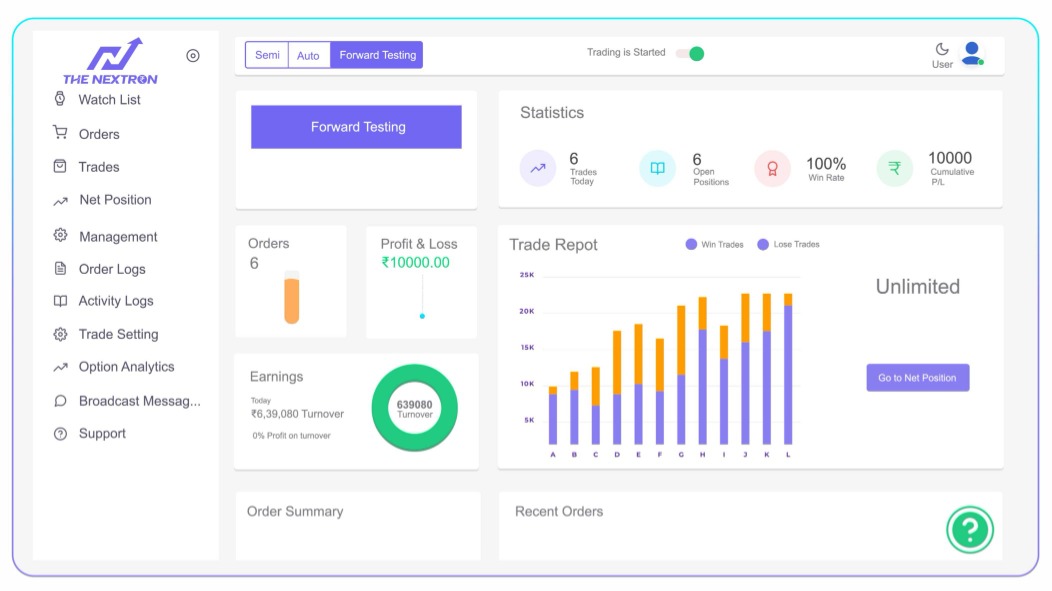Click the Watch List watch icon
Image resolution: width=1052 pixels, height=591 pixels.
tap(60, 99)
